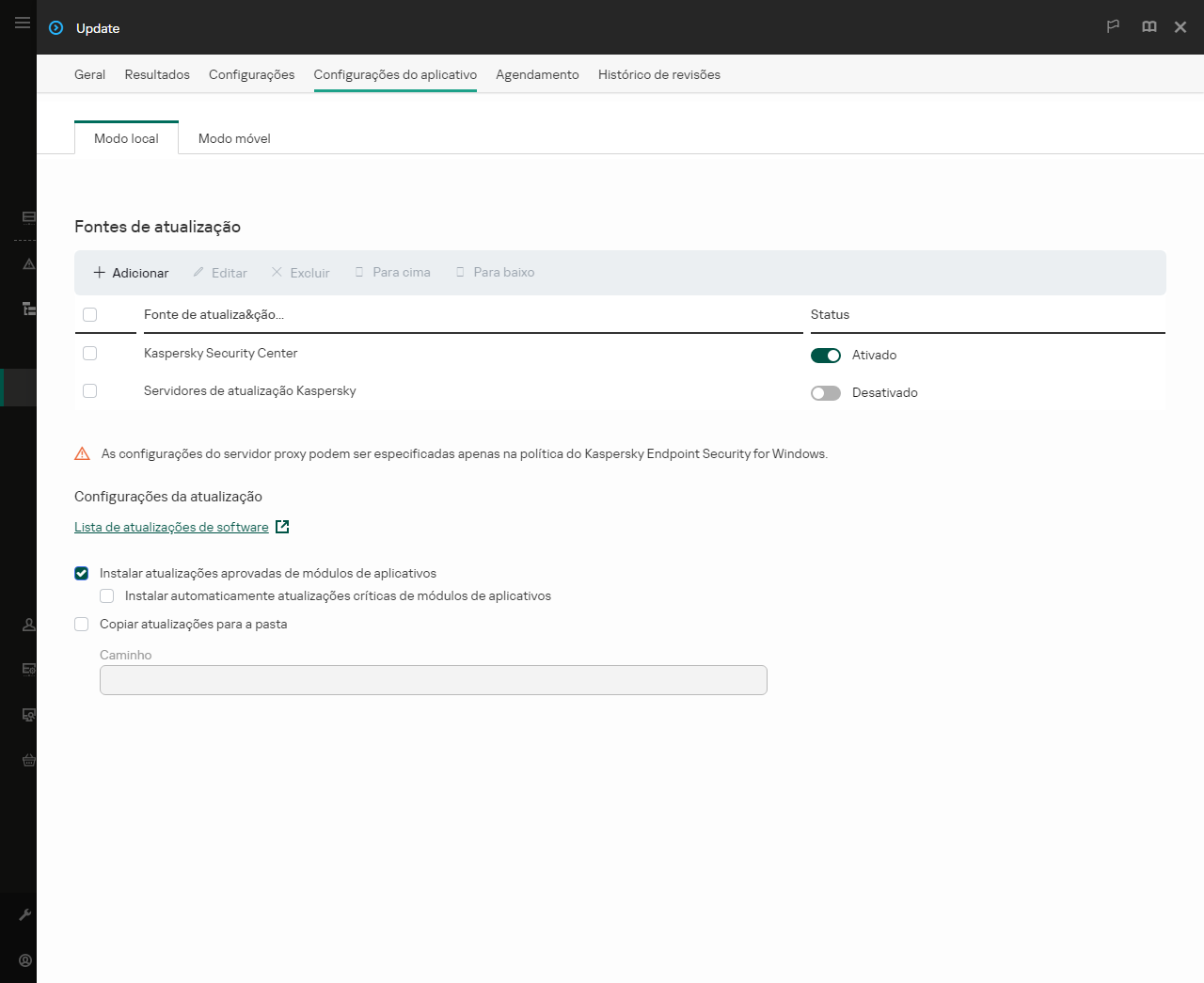Image resolution: width=1204 pixels, height=983 pixels.
Task: Open the user account icon at sidebar bottom
Action: 24,959
